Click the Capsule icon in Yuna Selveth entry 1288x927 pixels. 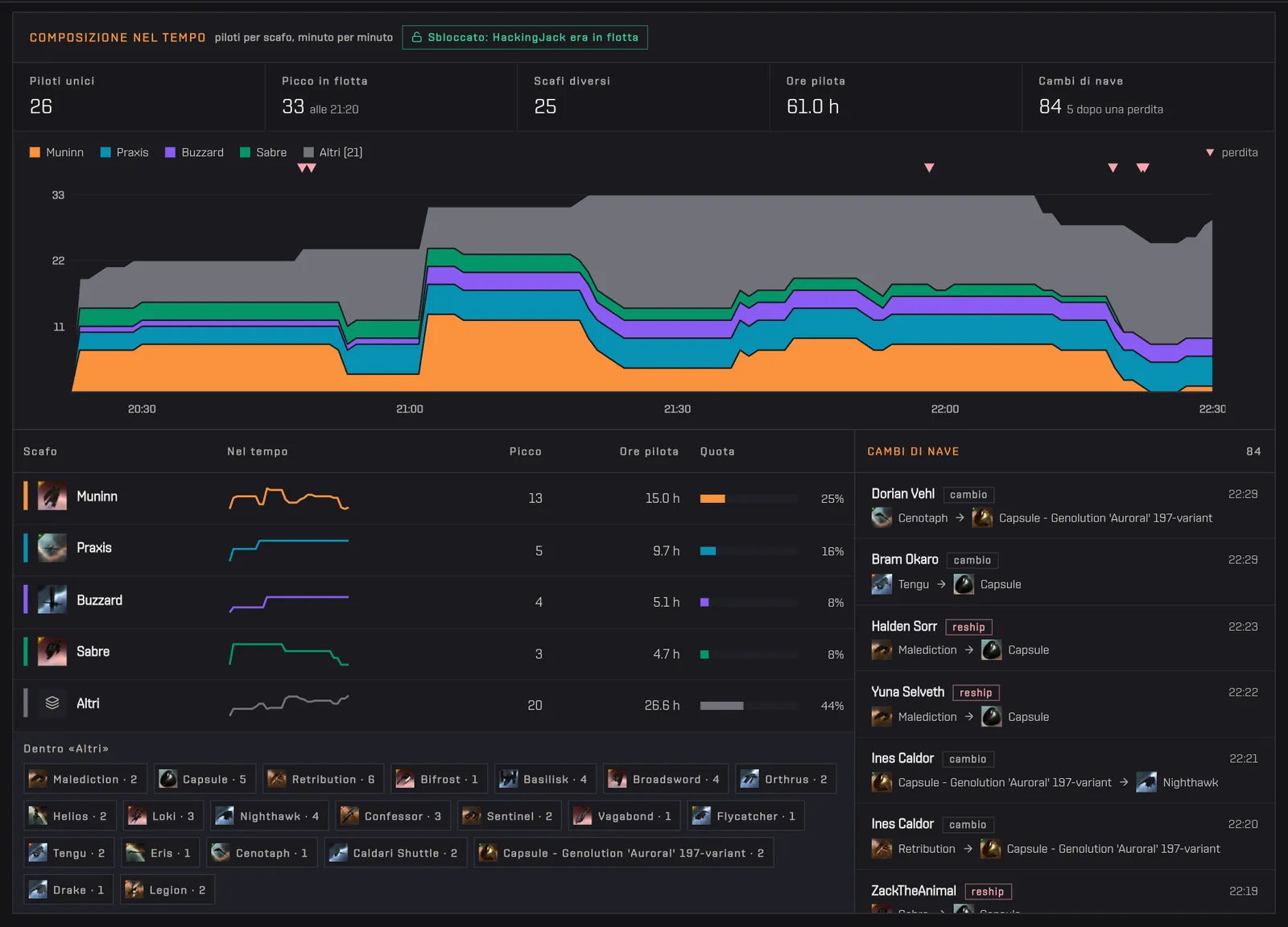(x=992, y=716)
